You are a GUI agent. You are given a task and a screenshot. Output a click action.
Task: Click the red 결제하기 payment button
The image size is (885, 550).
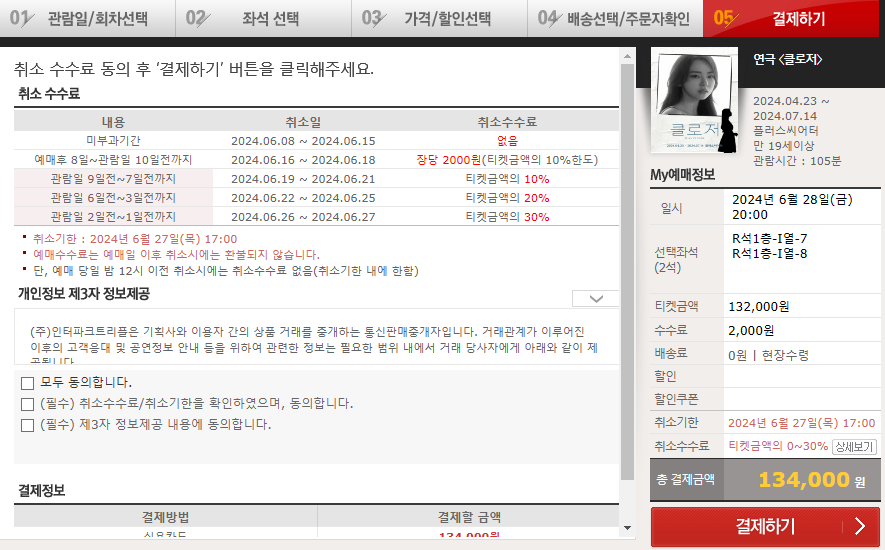coord(765,526)
